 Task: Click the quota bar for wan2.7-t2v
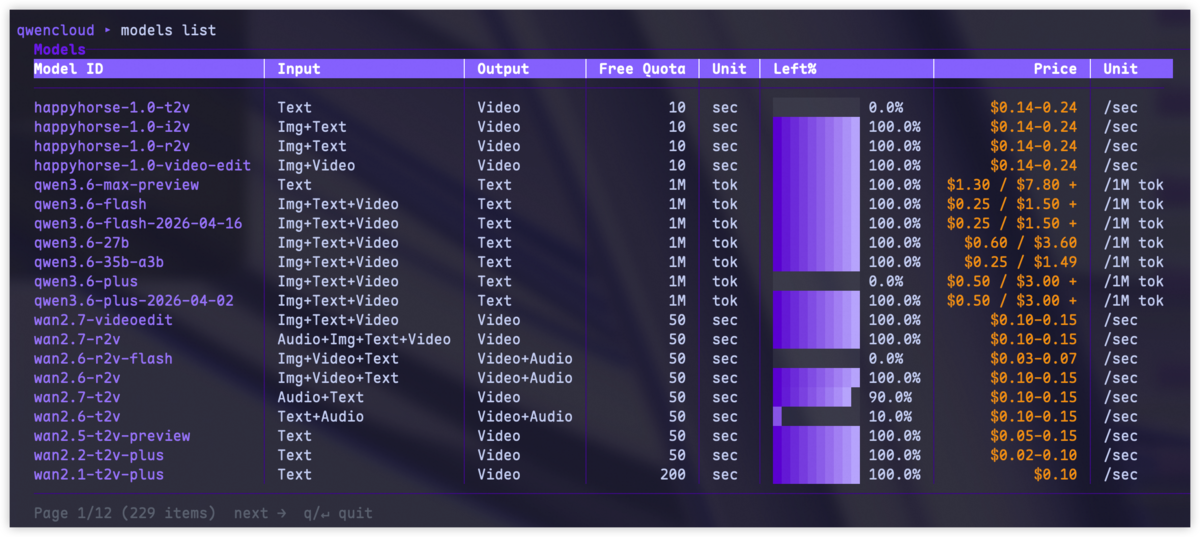click(816, 397)
